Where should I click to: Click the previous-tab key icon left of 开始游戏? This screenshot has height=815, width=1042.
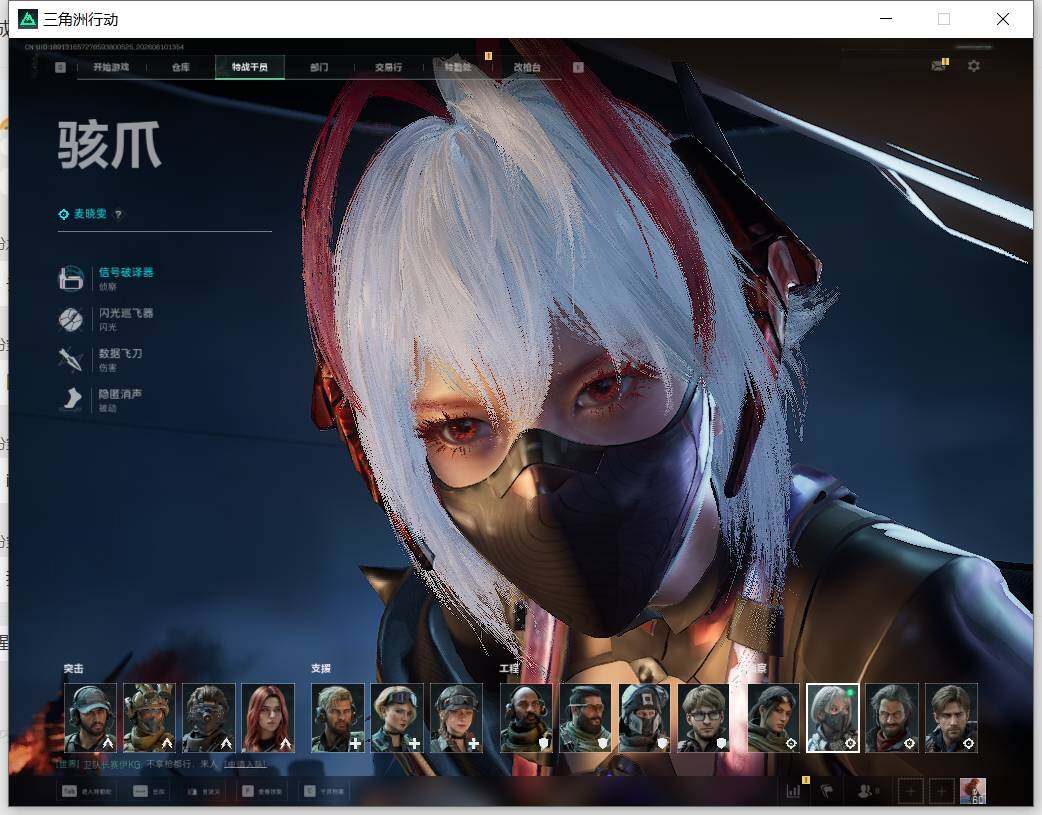60,67
